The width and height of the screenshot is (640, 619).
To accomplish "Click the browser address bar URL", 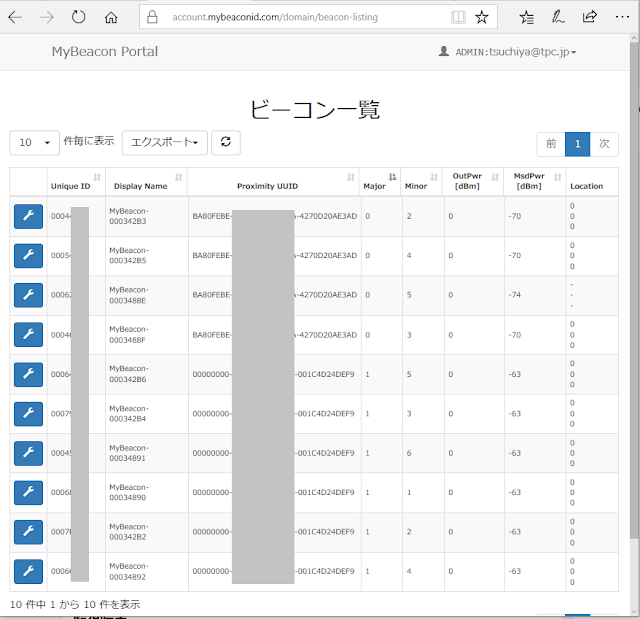I will click(x=275, y=17).
